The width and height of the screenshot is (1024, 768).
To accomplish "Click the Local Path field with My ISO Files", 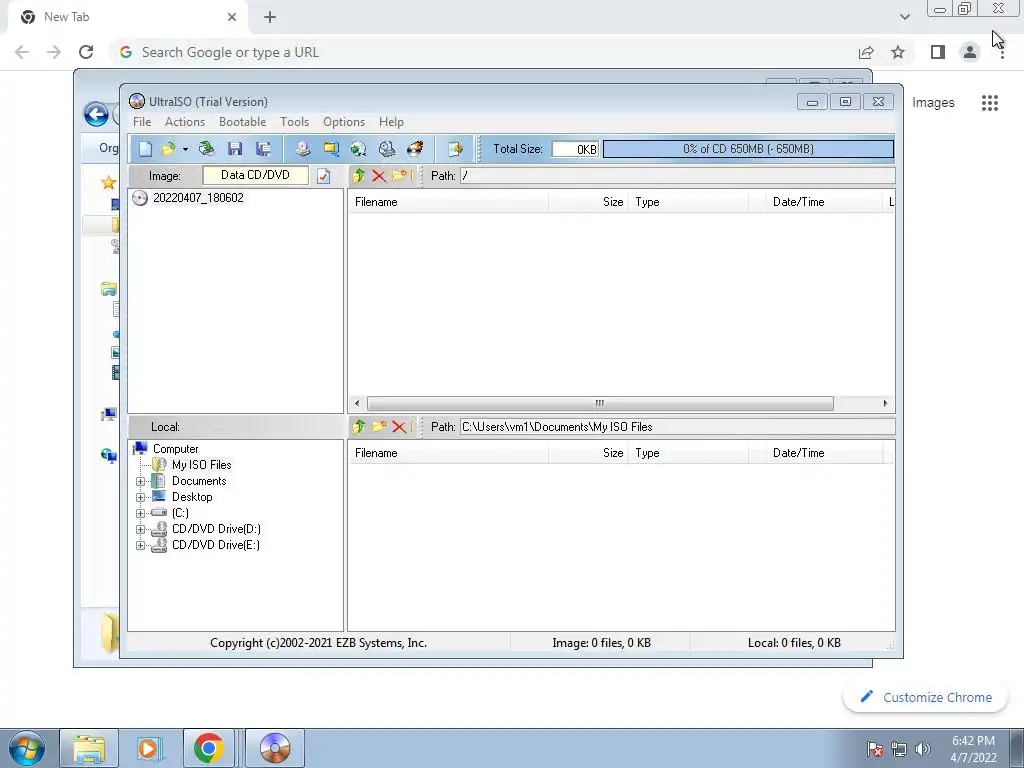I will tap(677, 426).
